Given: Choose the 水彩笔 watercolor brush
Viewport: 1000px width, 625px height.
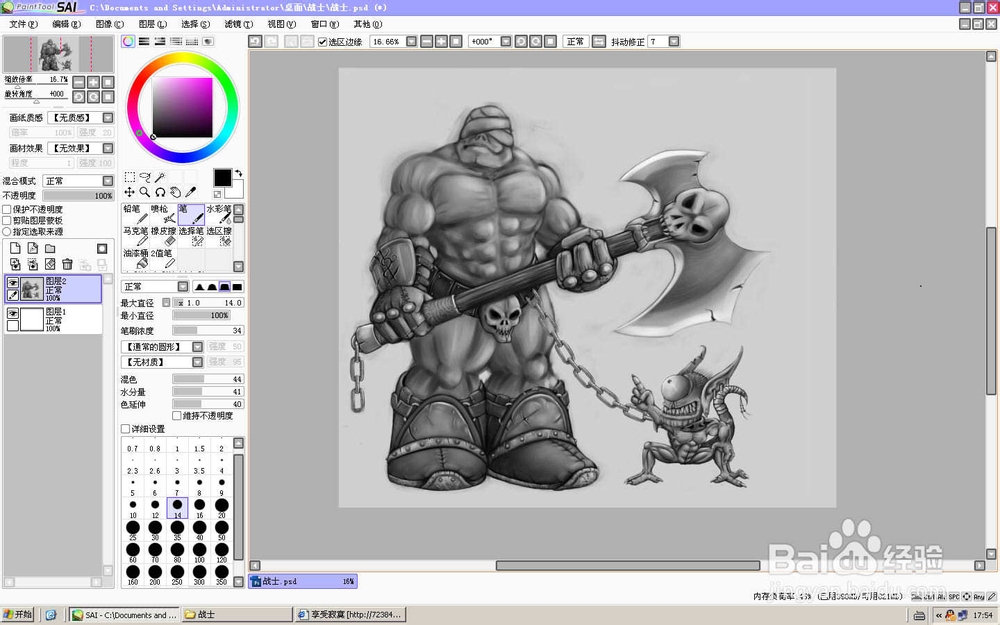Looking at the screenshot, I should click(x=219, y=214).
